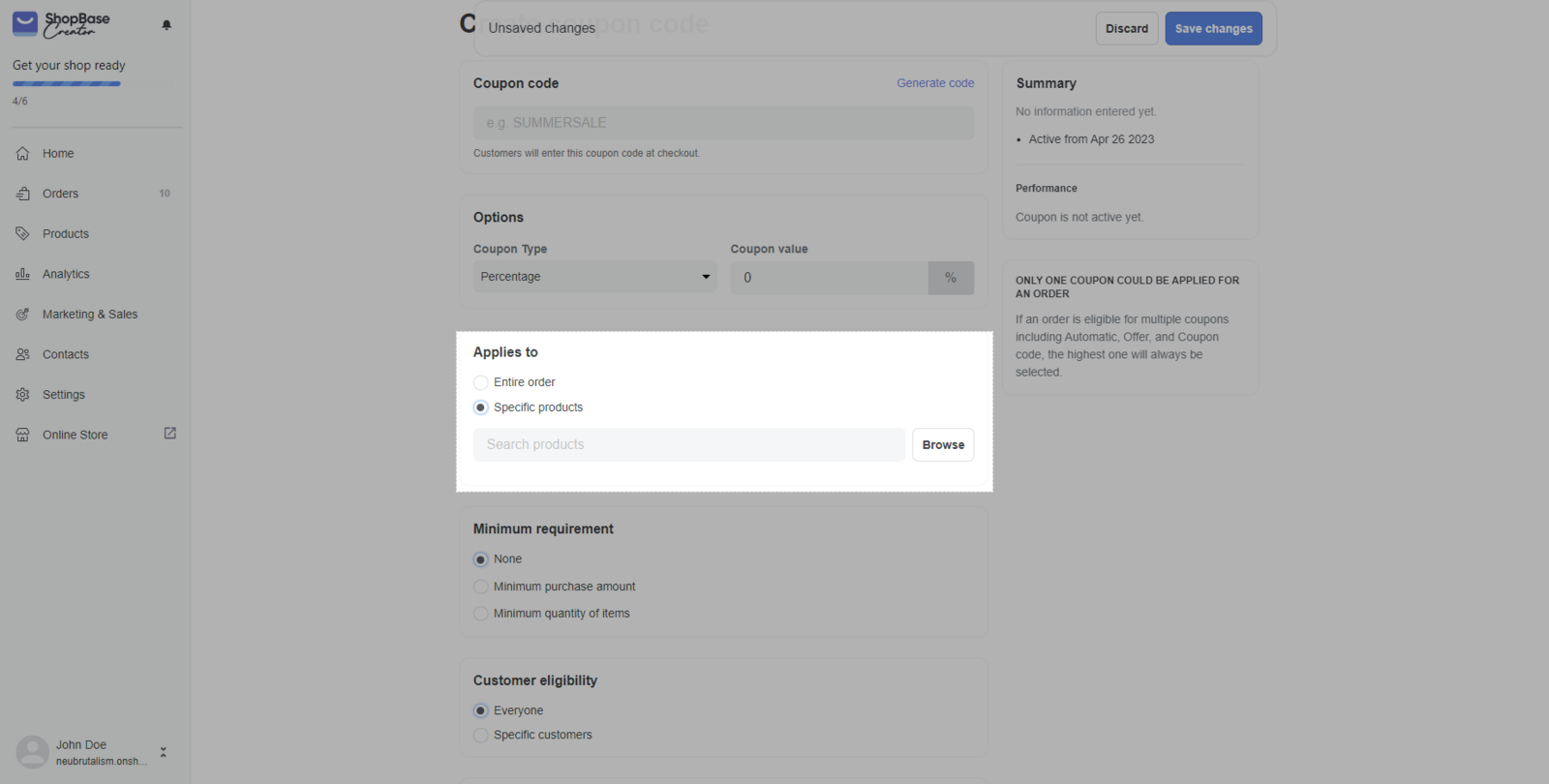
Task: Click the shop setup progress bar
Action: pyautogui.click(x=94, y=84)
